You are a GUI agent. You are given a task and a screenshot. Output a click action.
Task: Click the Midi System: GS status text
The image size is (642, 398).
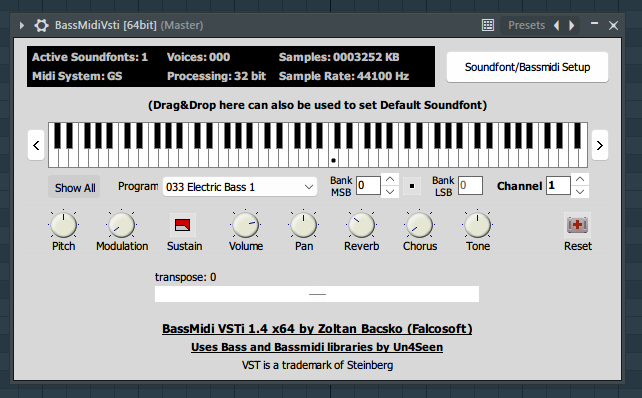click(77, 76)
